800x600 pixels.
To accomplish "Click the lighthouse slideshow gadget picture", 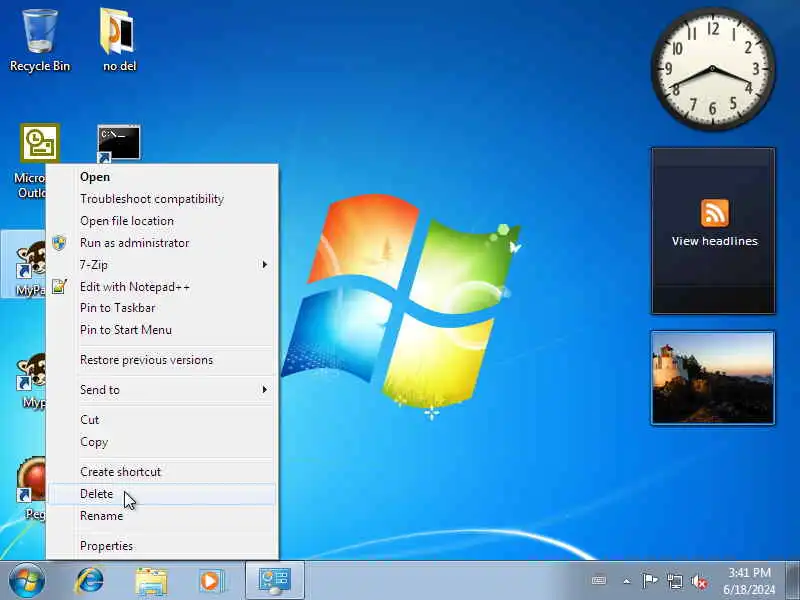I will 713,378.
